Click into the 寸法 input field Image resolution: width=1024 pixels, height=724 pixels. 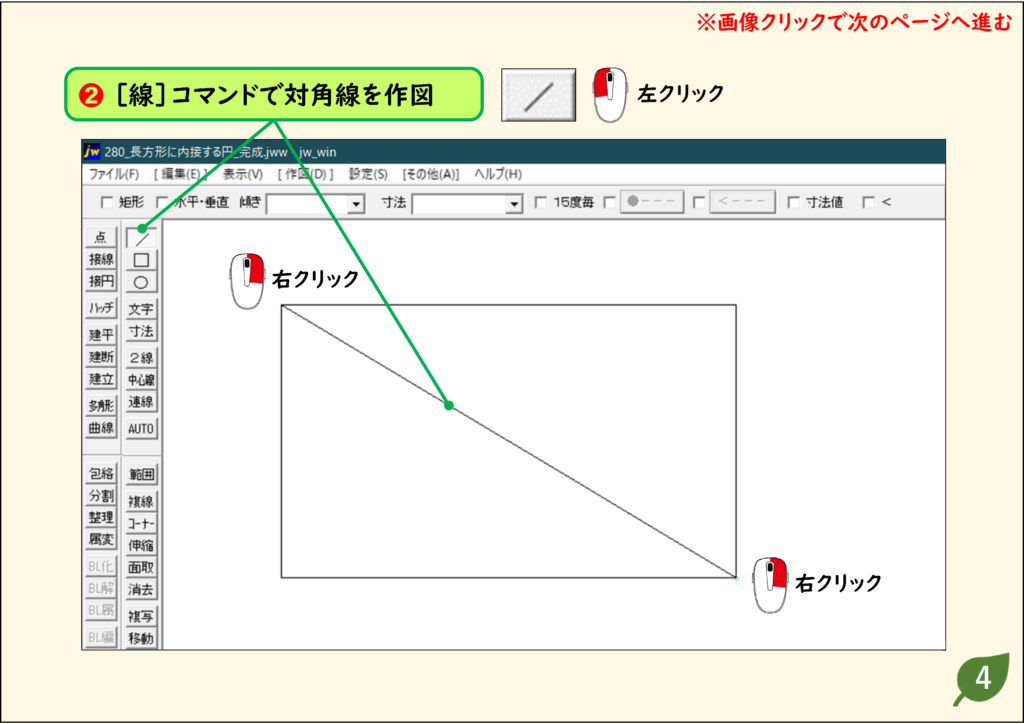tap(460, 204)
